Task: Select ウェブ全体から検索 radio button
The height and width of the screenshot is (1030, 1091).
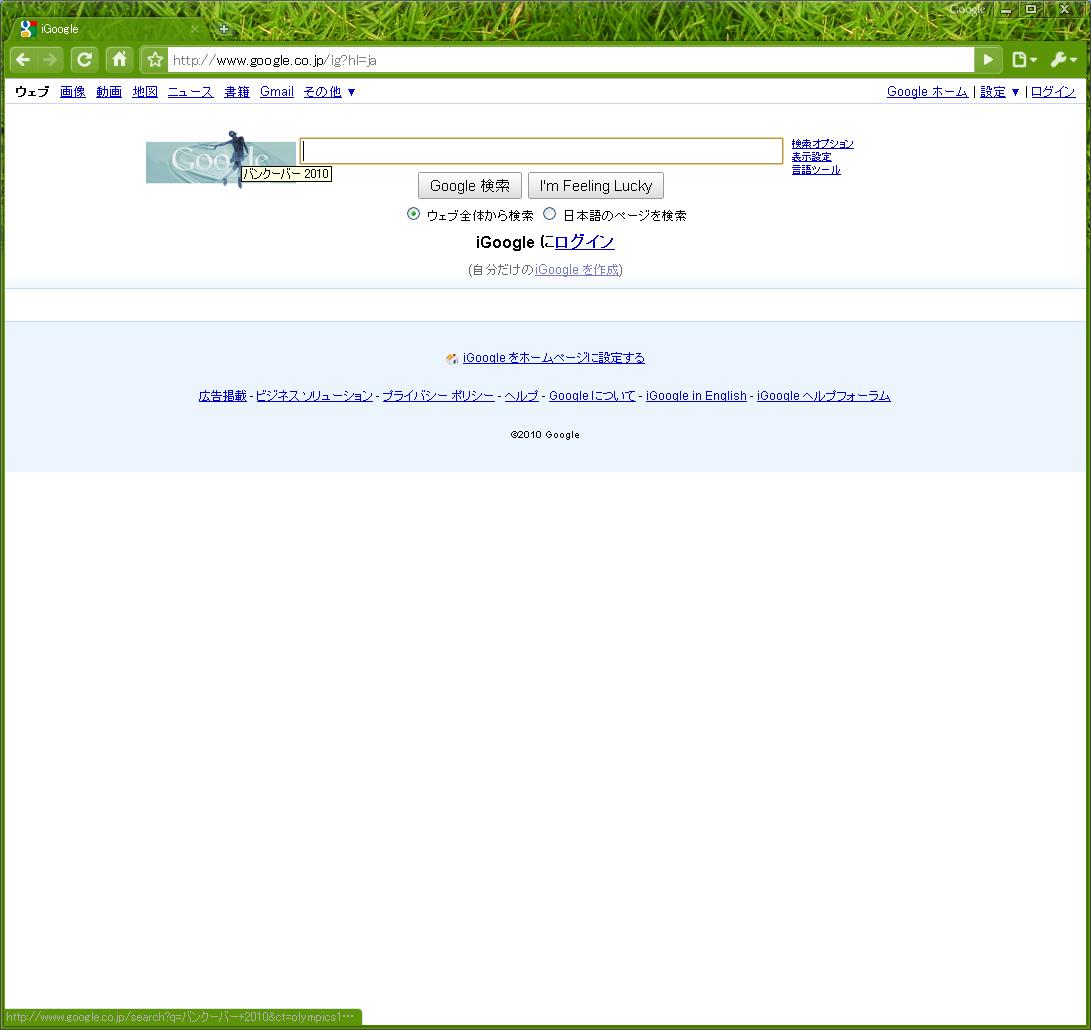Action: (413, 214)
